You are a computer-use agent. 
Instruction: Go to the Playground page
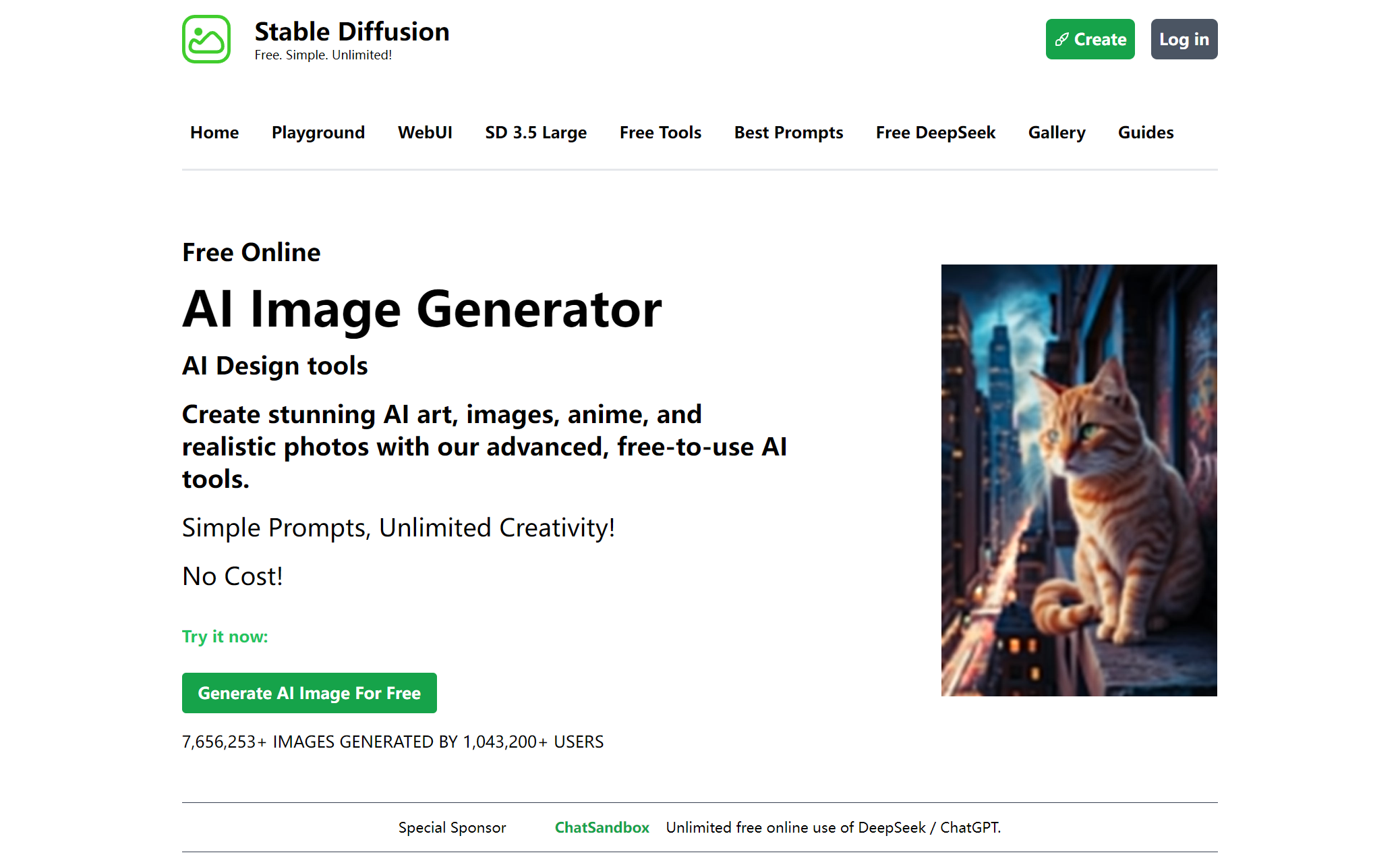tap(318, 133)
